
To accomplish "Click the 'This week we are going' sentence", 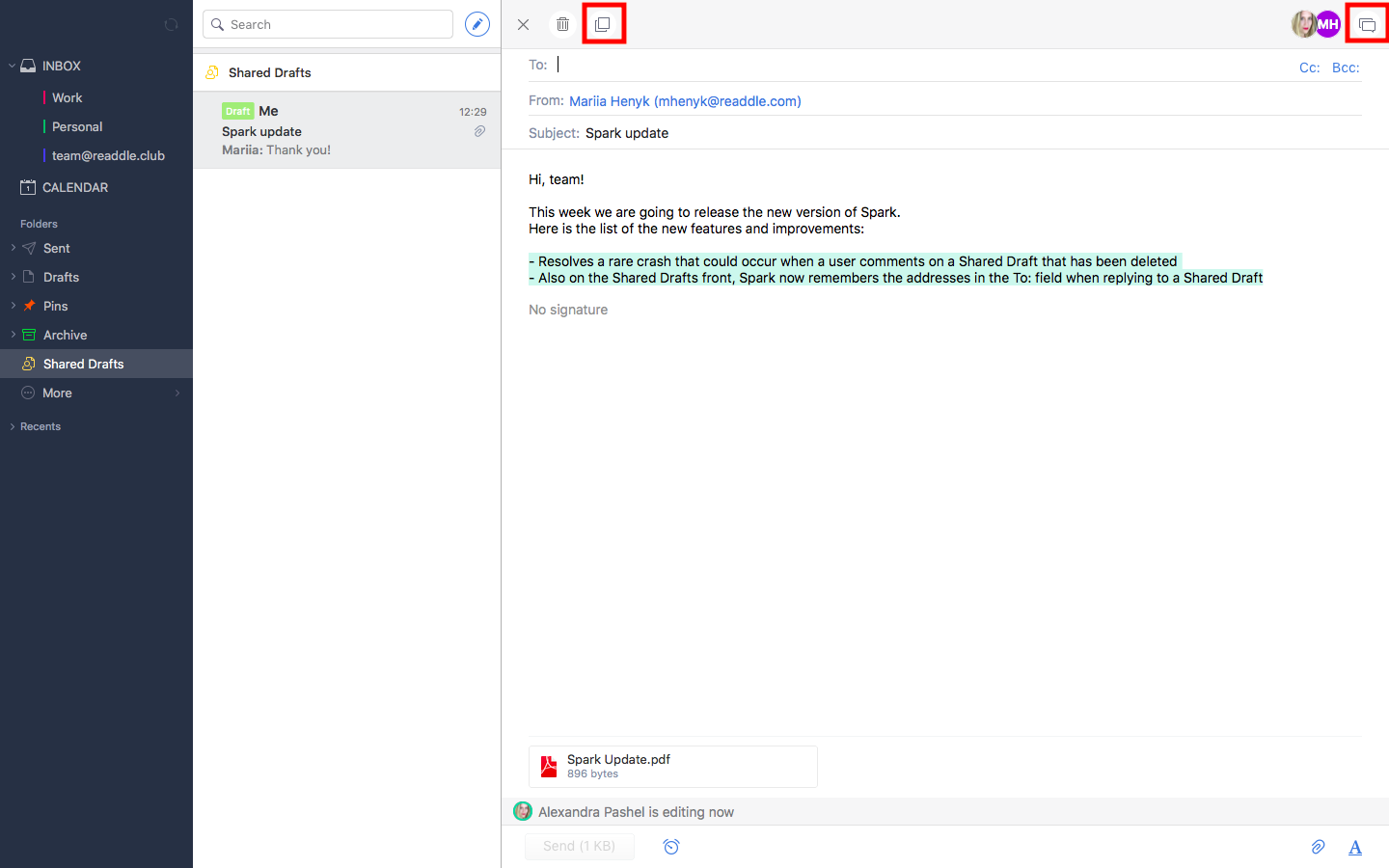I will coord(715,212).
